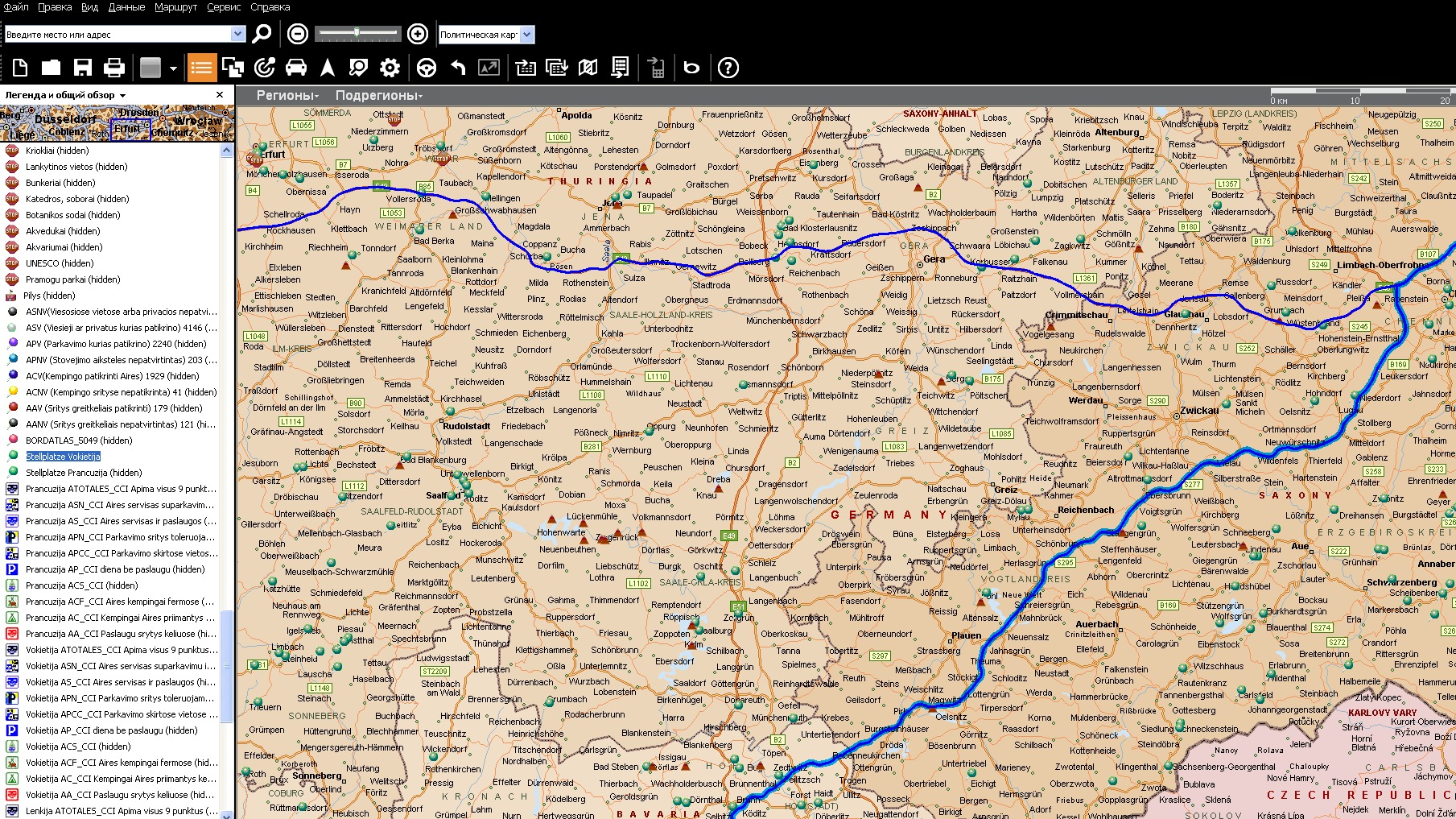Viewport: 1456px width, 819px height.
Task: Activate the GPS navigation arrow icon
Action: (x=328, y=68)
